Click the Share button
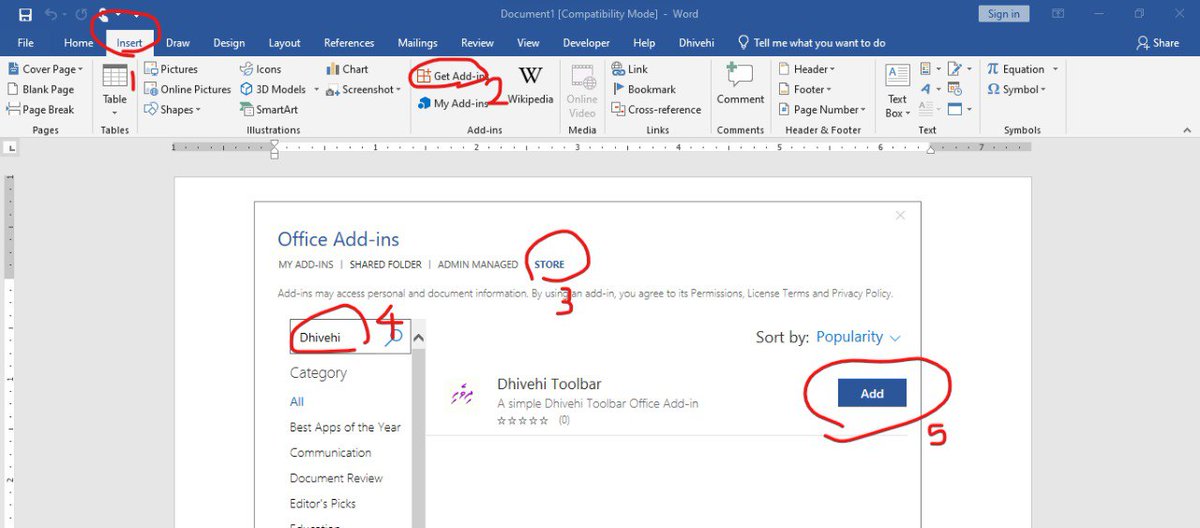Screen dimensions: 1200x528 1157,43
